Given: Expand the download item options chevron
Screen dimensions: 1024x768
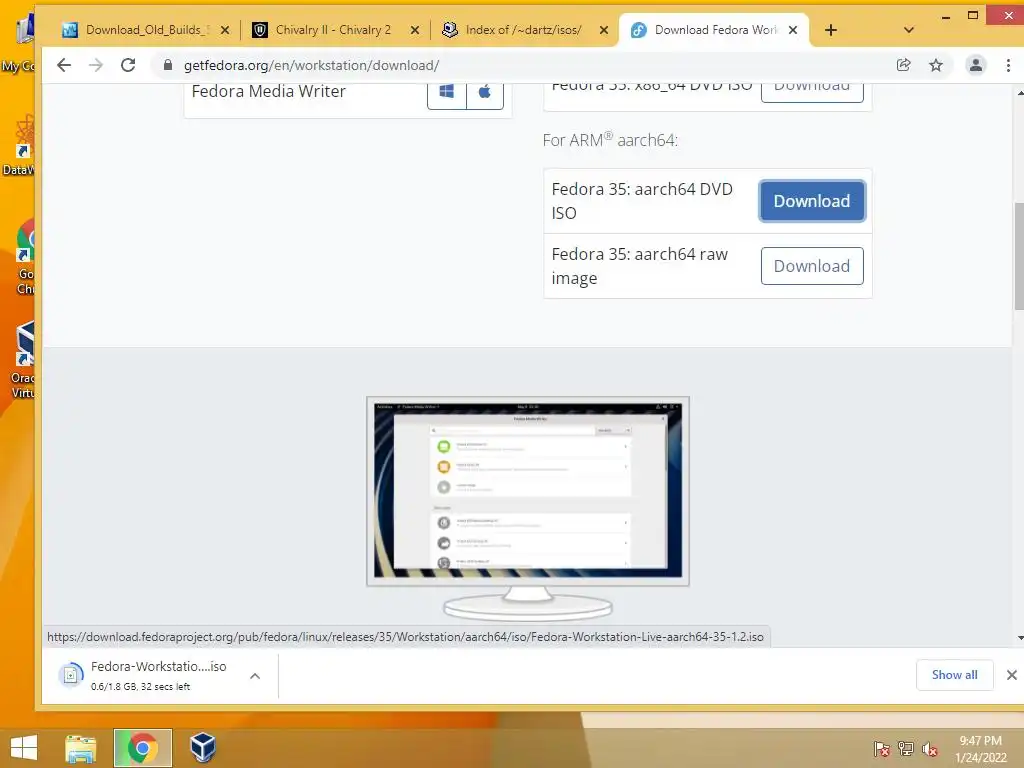Looking at the screenshot, I should (255, 676).
